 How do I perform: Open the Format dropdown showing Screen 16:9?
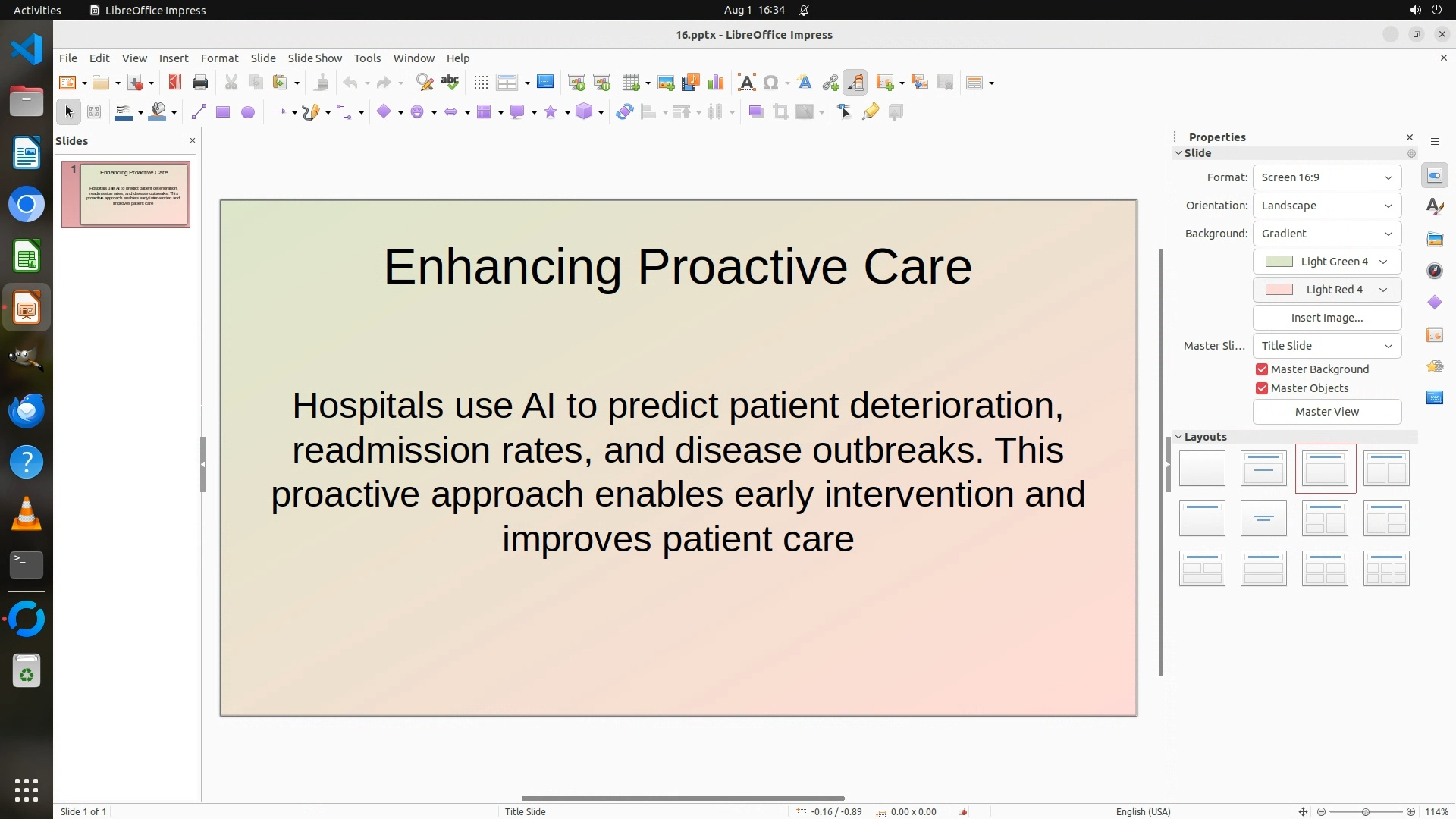point(1326,177)
